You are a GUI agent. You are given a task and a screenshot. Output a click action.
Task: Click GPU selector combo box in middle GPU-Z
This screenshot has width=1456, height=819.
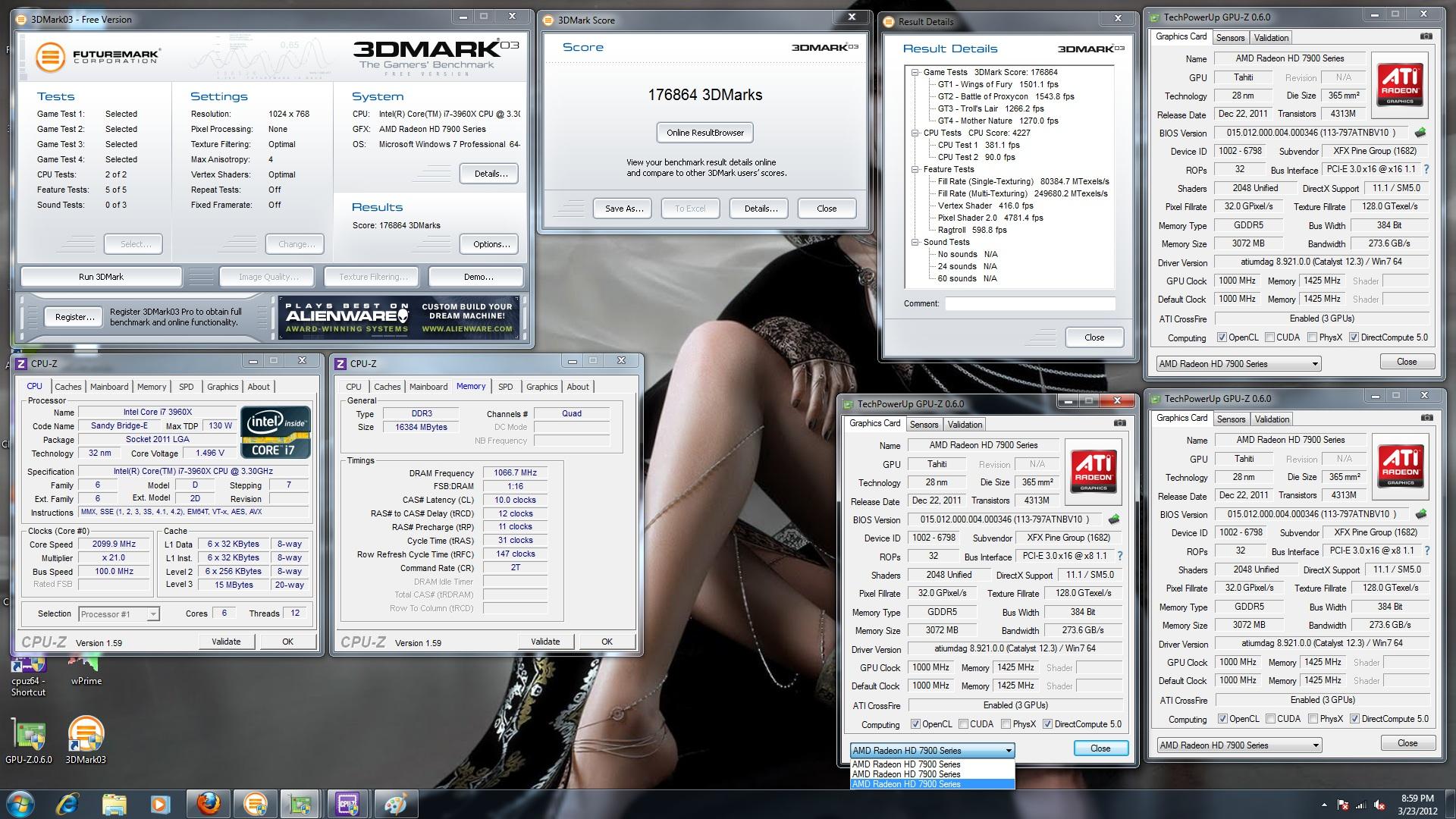(x=932, y=750)
